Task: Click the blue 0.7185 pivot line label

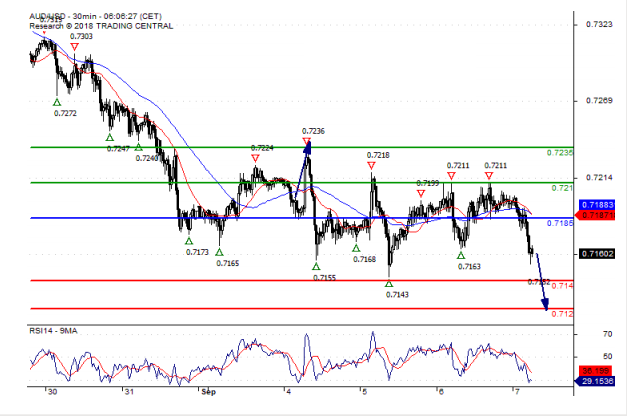Action: (560, 224)
